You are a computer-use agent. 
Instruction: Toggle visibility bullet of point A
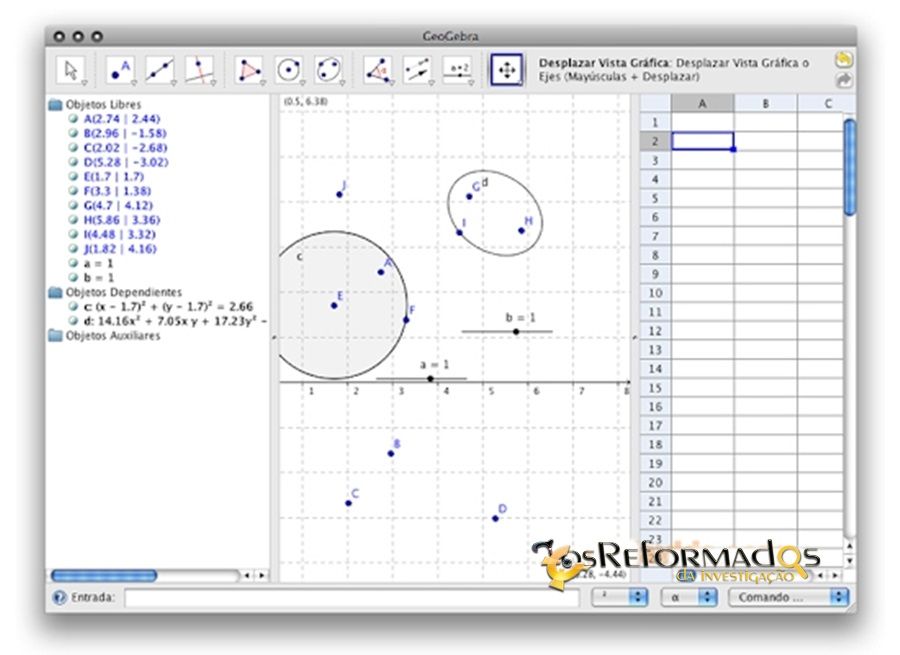click(73, 119)
